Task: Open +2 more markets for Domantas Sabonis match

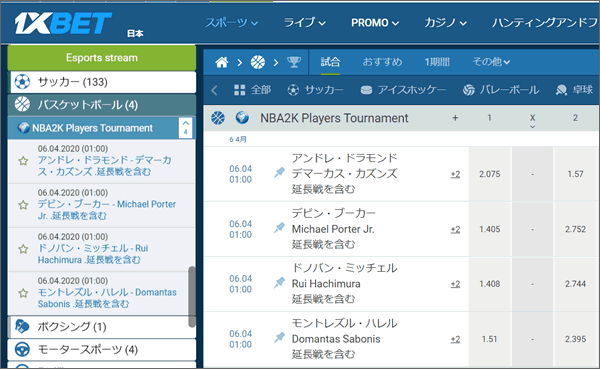Action: click(455, 339)
